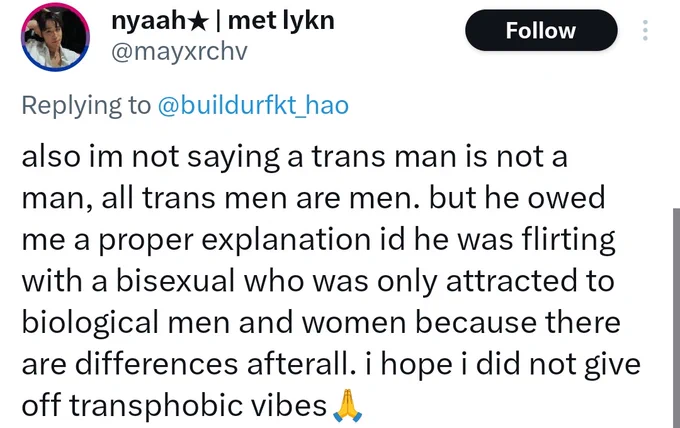Open the @mayxrchv handle link
Screen dimensions: 680x428
[179, 52]
